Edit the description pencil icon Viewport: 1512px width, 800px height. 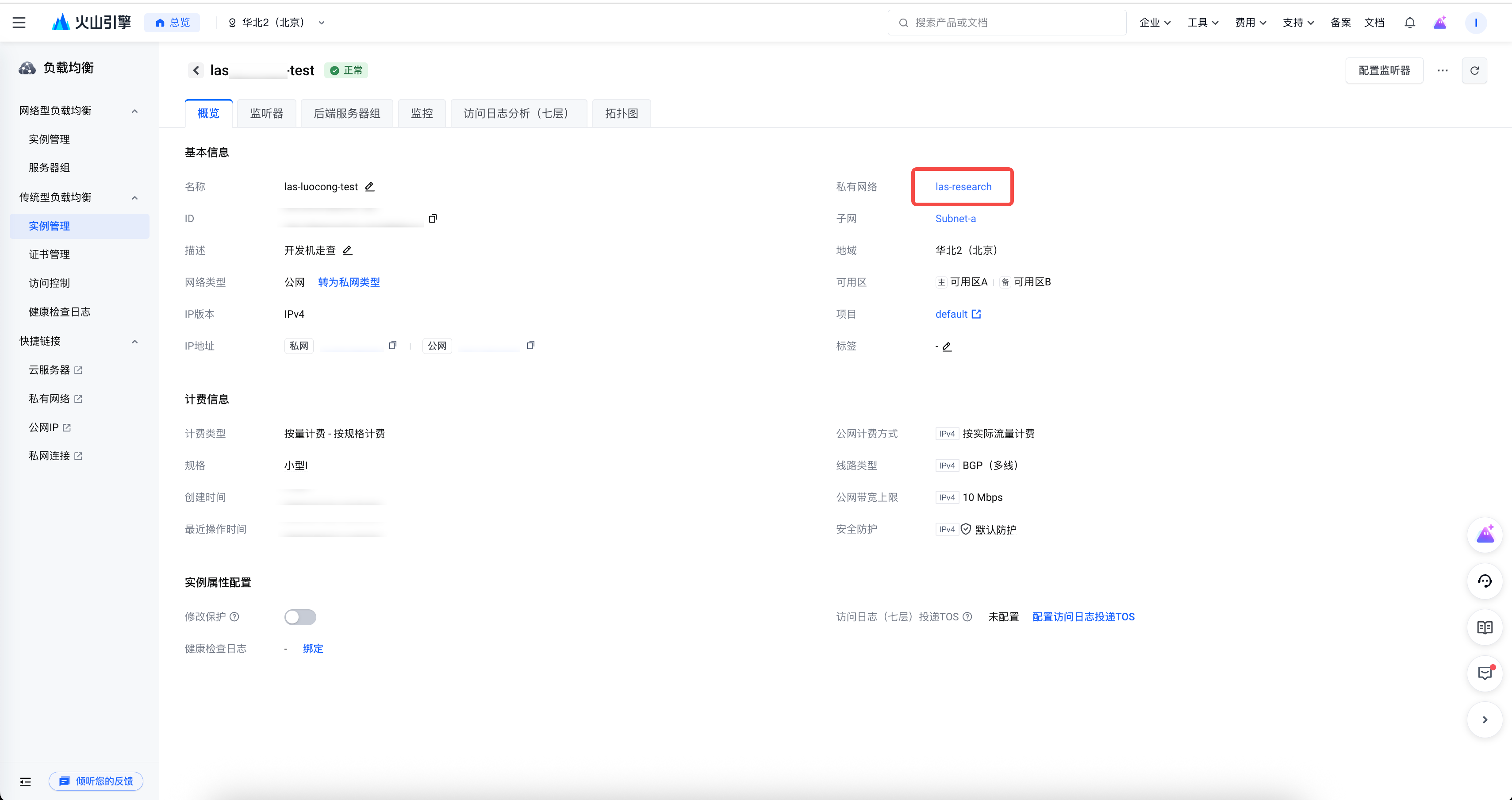(348, 250)
